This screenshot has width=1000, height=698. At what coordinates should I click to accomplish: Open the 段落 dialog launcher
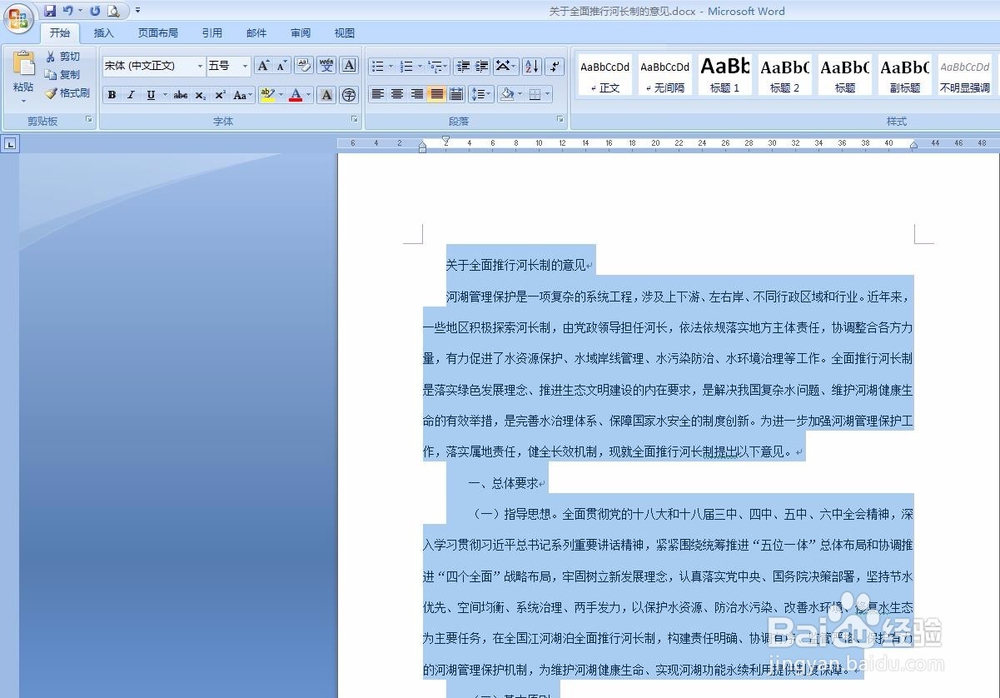click(560, 119)
